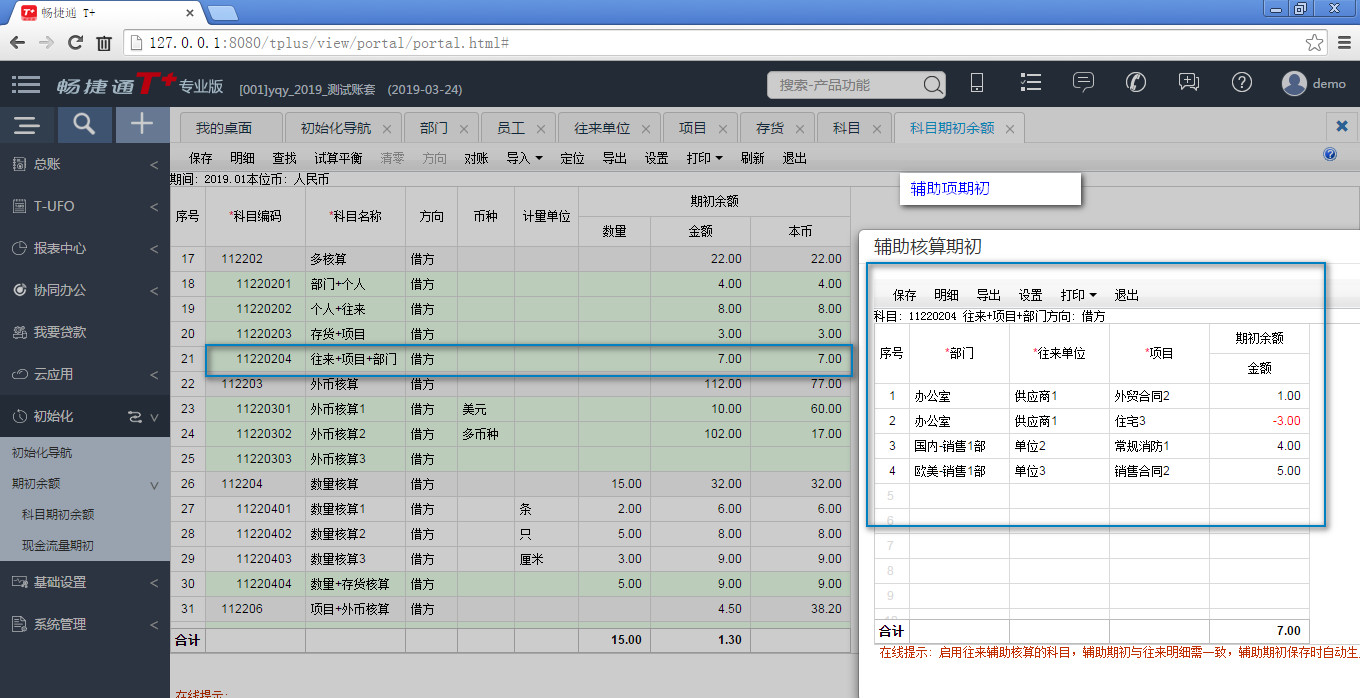1360x698 pixels.
Task: Click 试算平衡 in the toolbar
Action: pos(338,158)
